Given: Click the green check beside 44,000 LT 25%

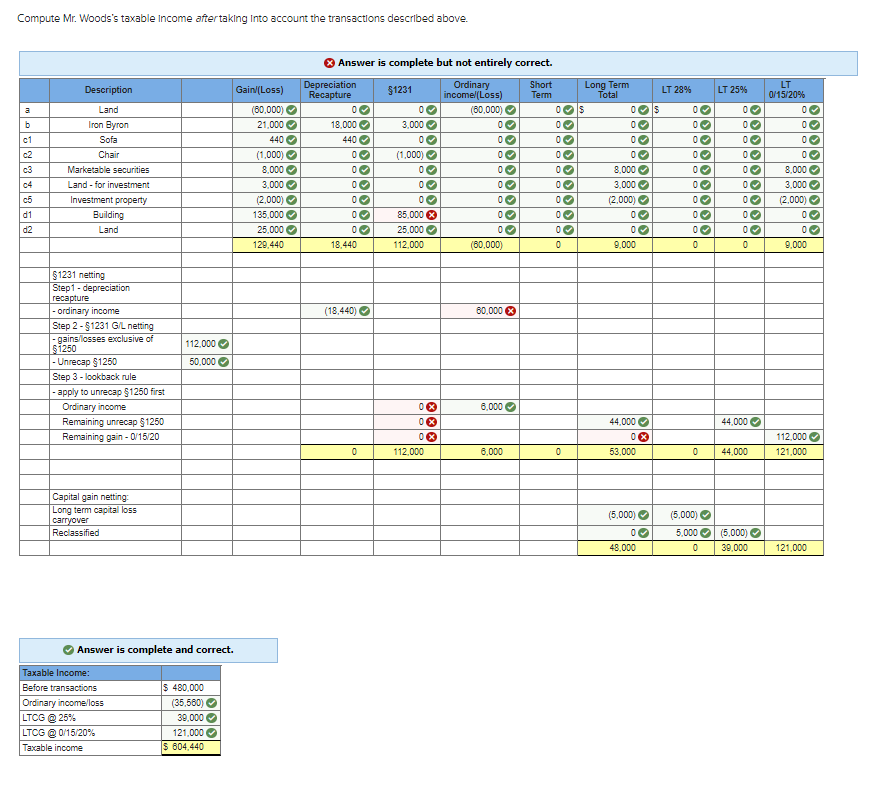Looking at the screenshot, I should tap(755, 422).
